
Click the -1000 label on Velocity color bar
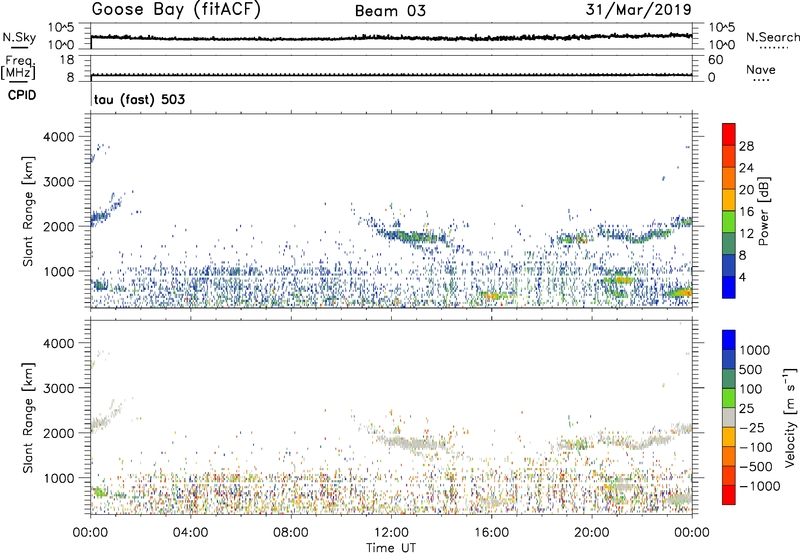coord(760,486)
